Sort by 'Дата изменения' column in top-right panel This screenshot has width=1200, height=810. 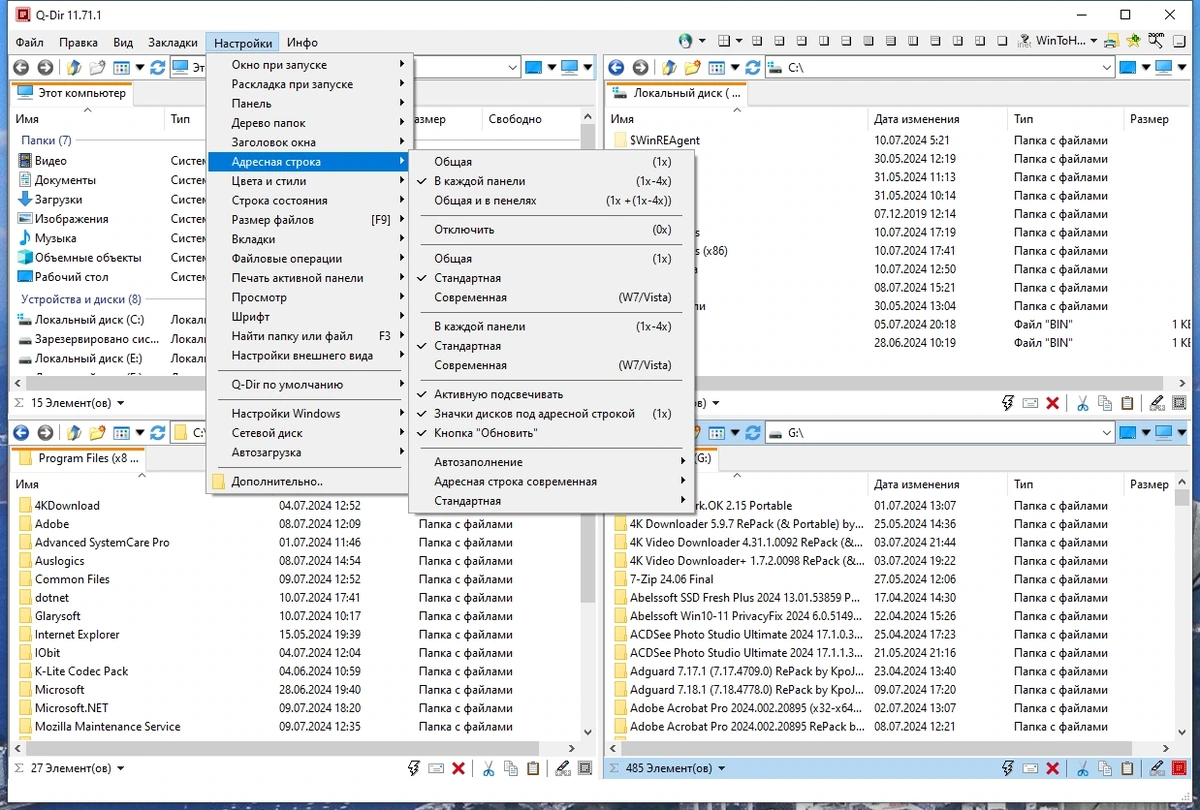(x=916, y=119)
